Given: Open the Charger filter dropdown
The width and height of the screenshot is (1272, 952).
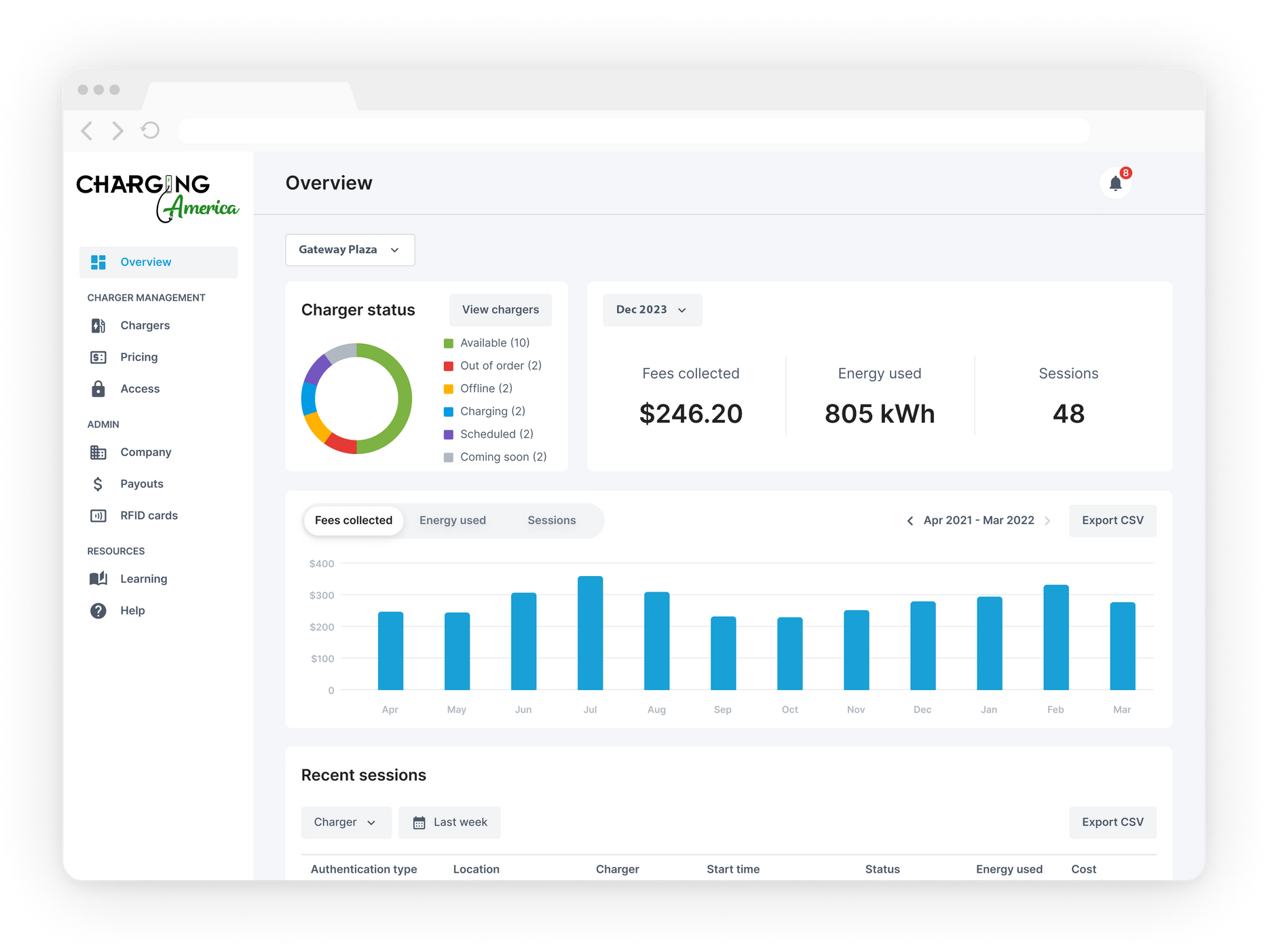Looking at the screenshot, I should click(x=346, y=822).
